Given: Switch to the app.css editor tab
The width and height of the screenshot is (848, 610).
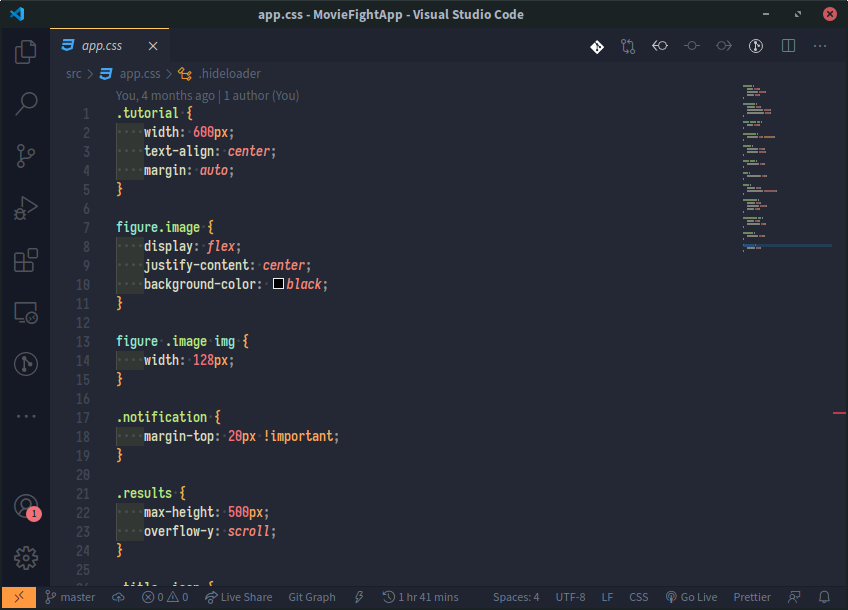Looking at the screenshot, I should pyautogui.click(x=103, y=45).
